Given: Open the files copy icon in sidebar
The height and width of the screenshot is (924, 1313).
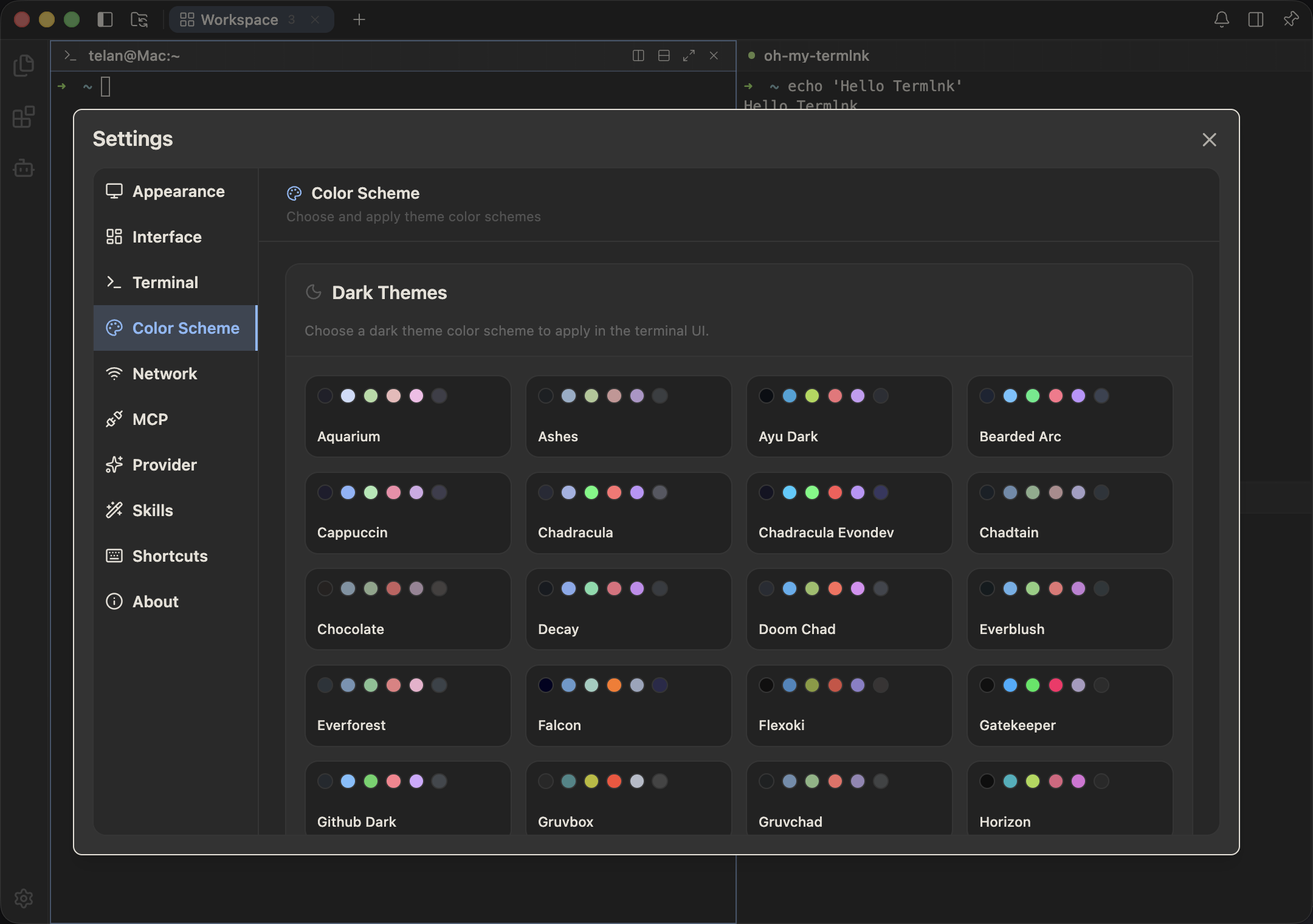Looking at the screenshot, I should (x=24, y=66).
